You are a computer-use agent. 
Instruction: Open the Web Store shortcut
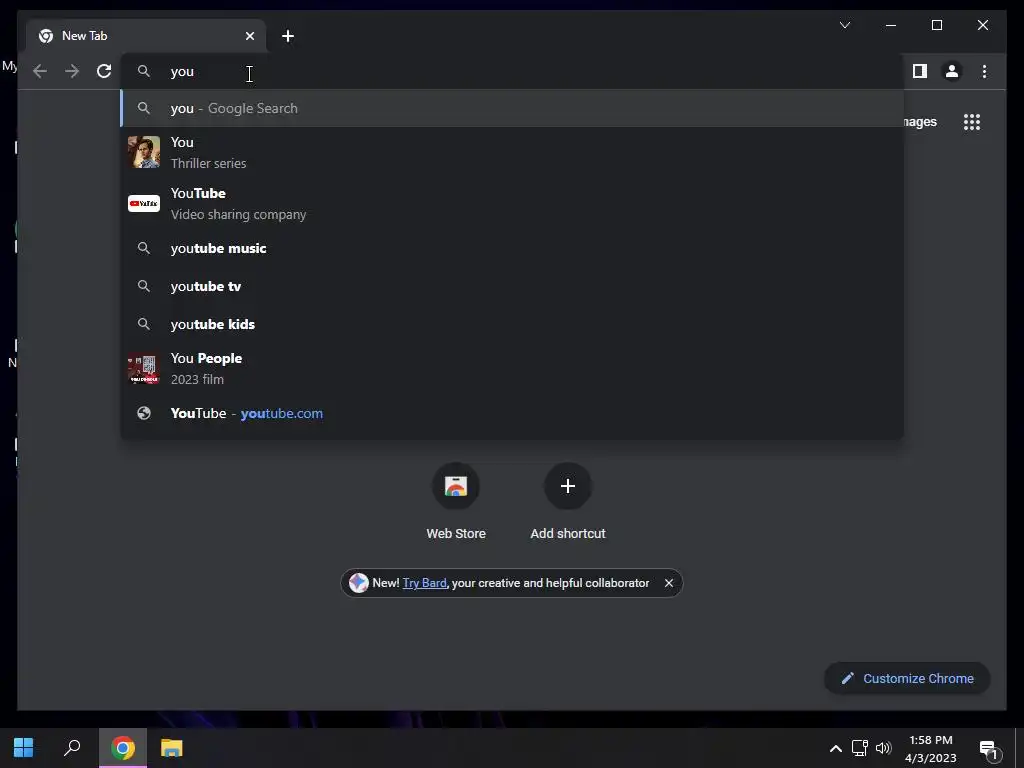pyautogui.click(x=456, y=501)
